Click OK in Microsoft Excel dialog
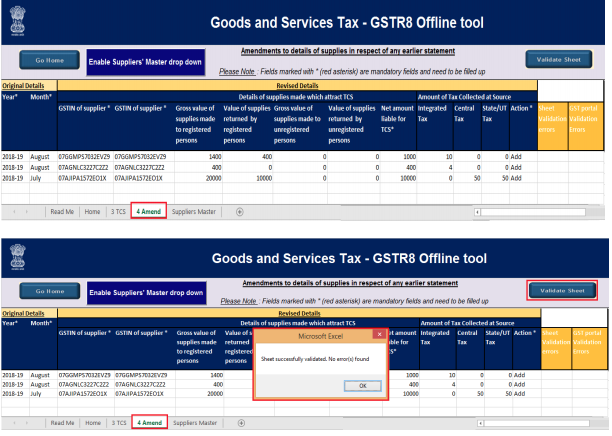 (363, 386)
